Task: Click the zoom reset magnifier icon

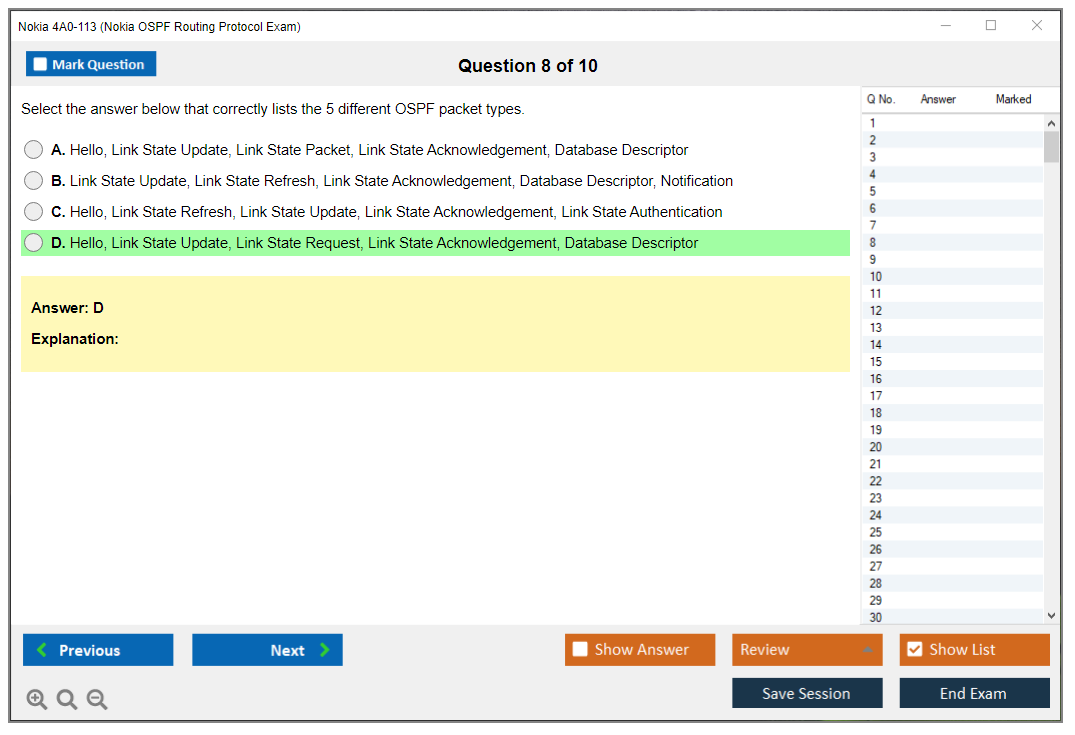Action: pyautogui.click(x=67, y=700)
